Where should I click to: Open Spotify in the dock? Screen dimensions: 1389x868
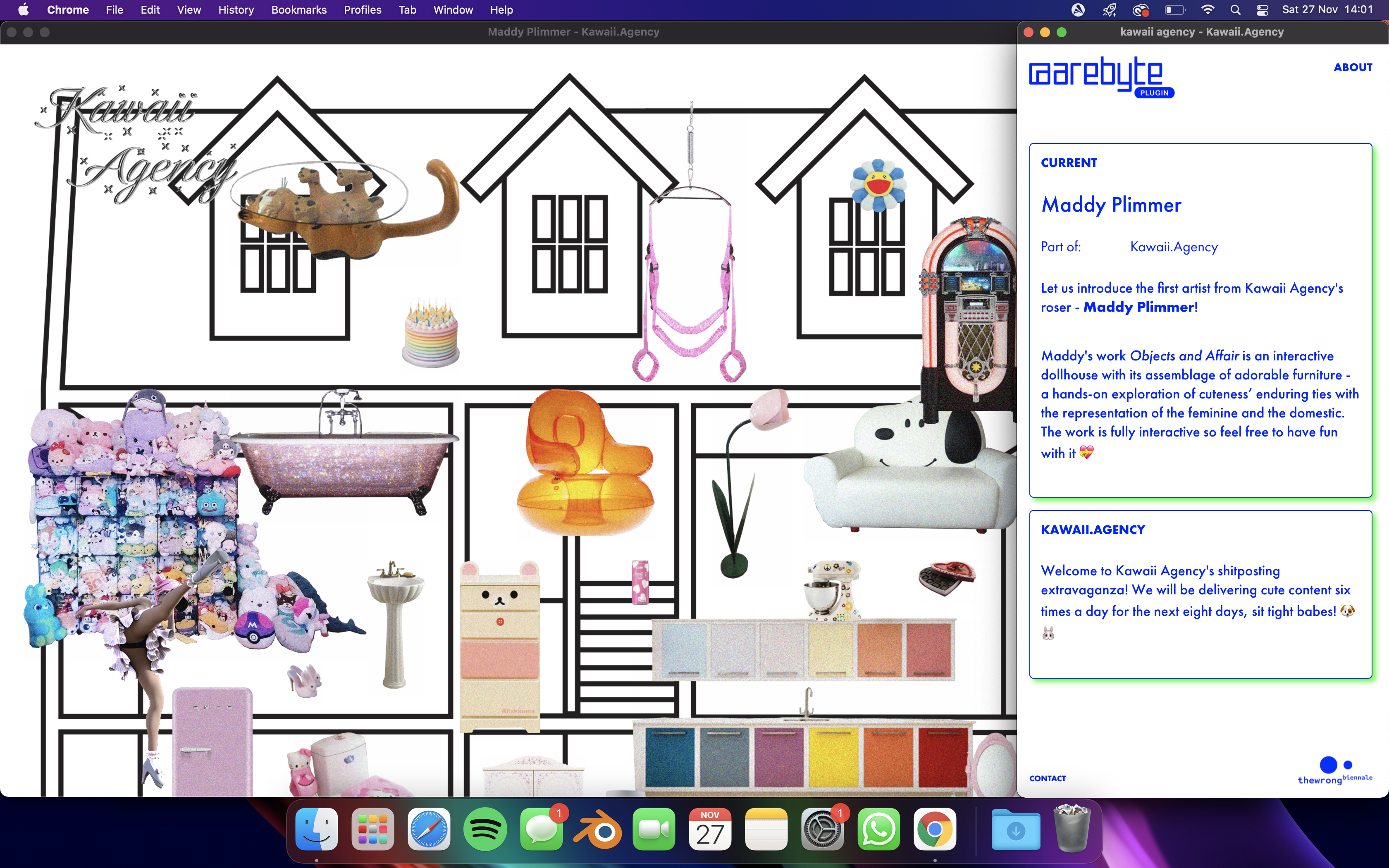click(485, 829)
